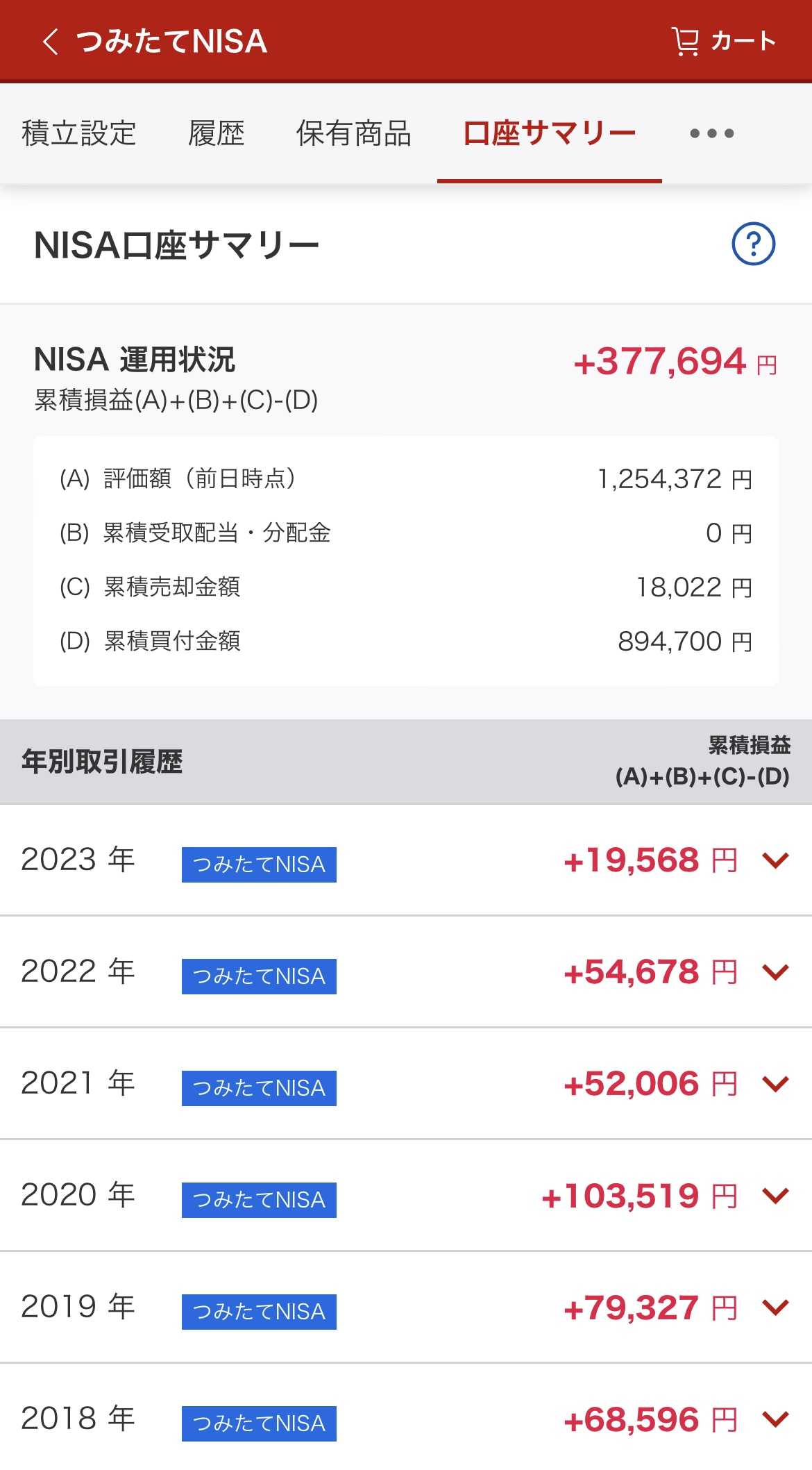Tap the つみたてNISA badge for 2019
This screenshot has width=812, height=1470.
coord(259,1312)
